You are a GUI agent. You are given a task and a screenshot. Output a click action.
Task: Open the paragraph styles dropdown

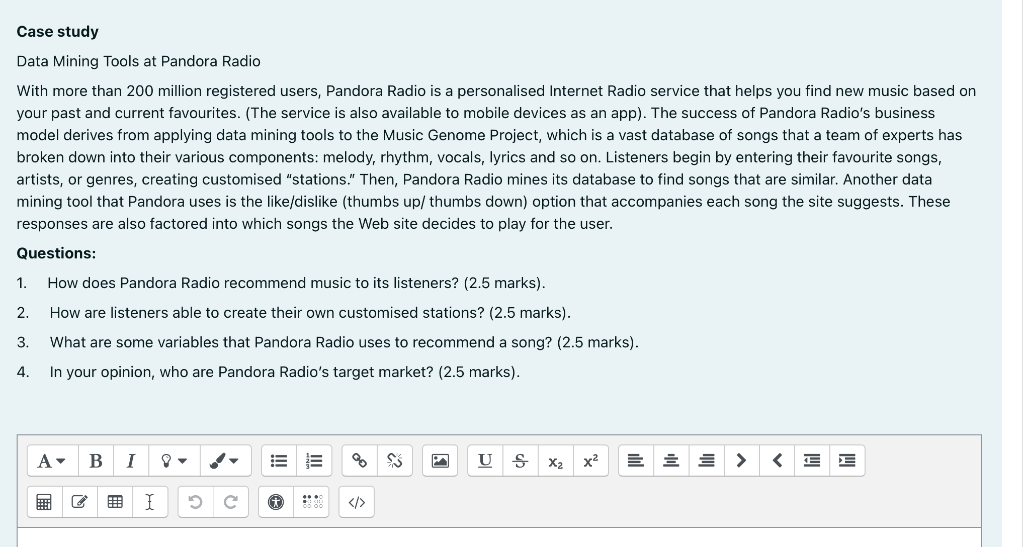tap(52, 461)
